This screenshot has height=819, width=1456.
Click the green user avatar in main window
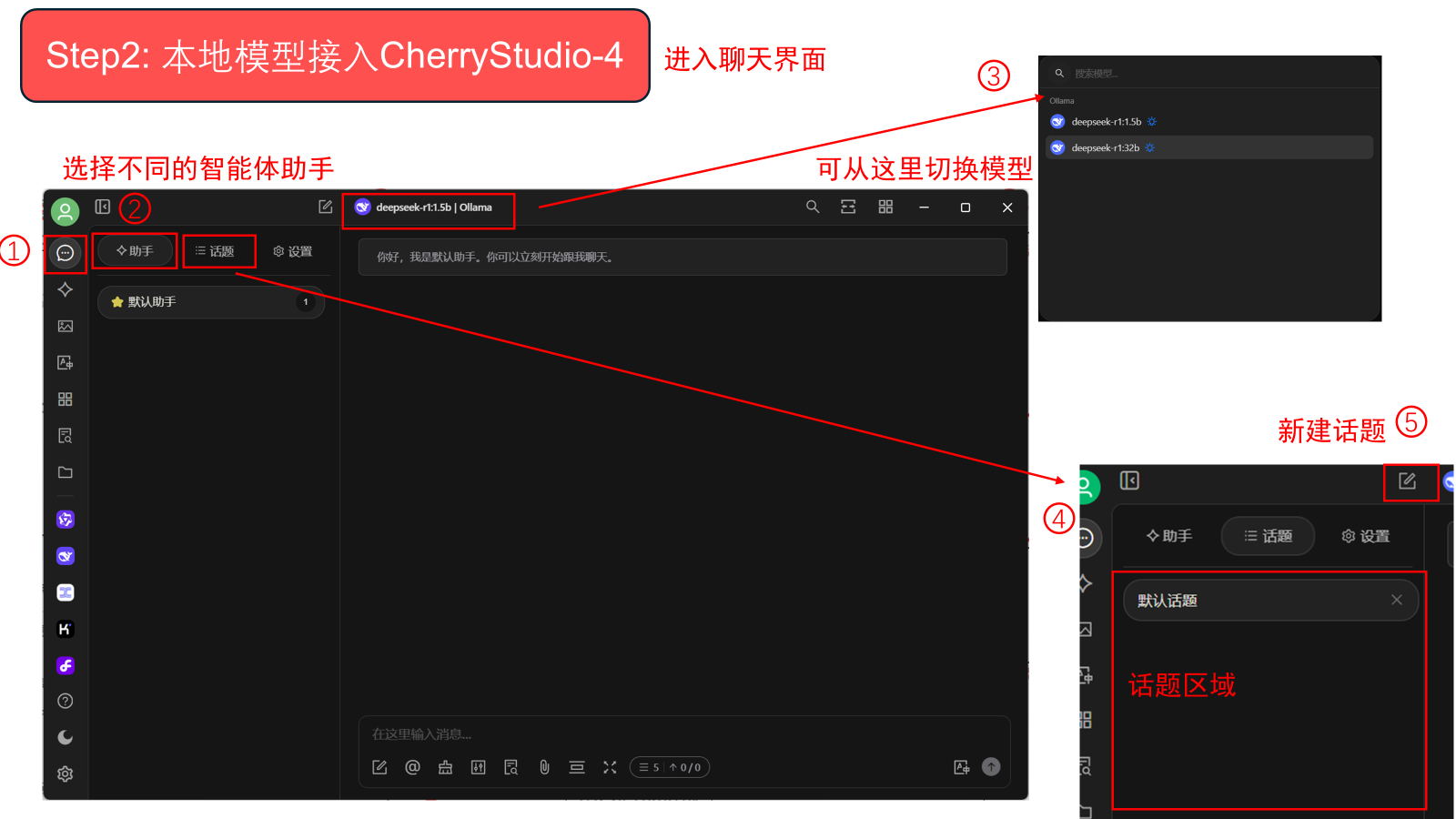[65, 212]
